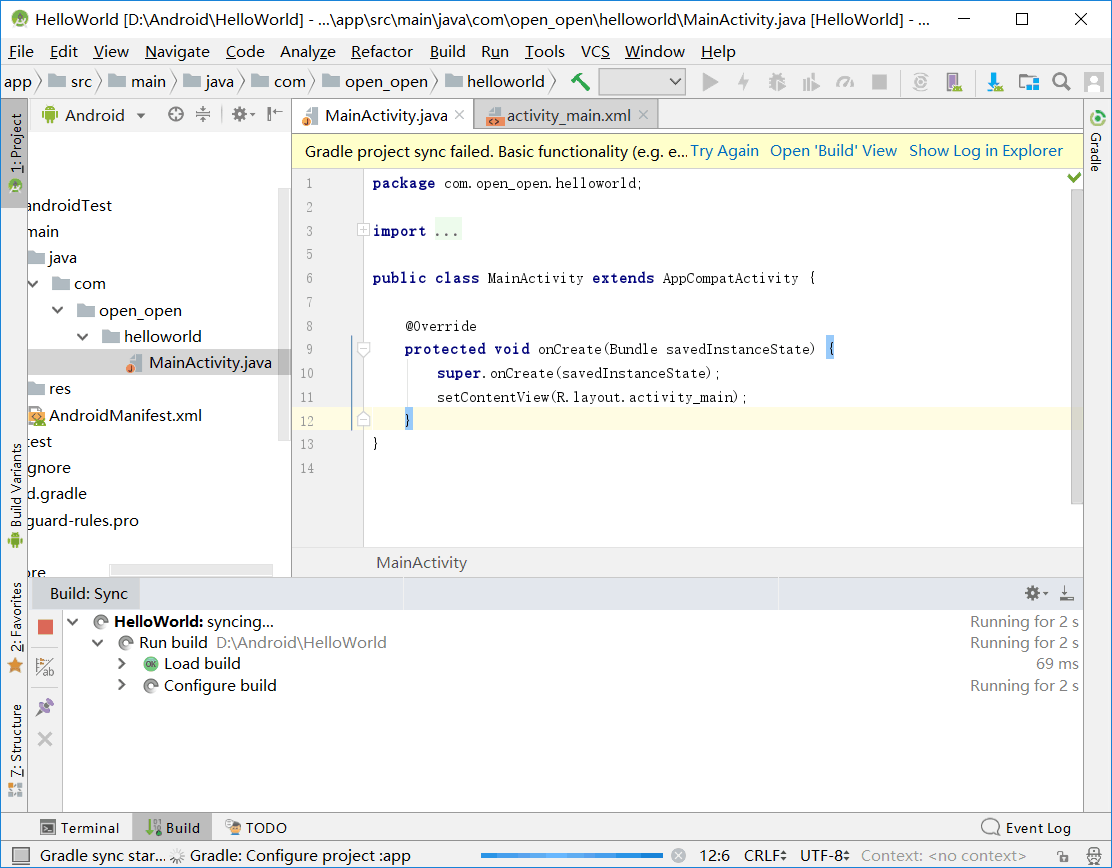Open the Refactor menu

click(382, 52)
